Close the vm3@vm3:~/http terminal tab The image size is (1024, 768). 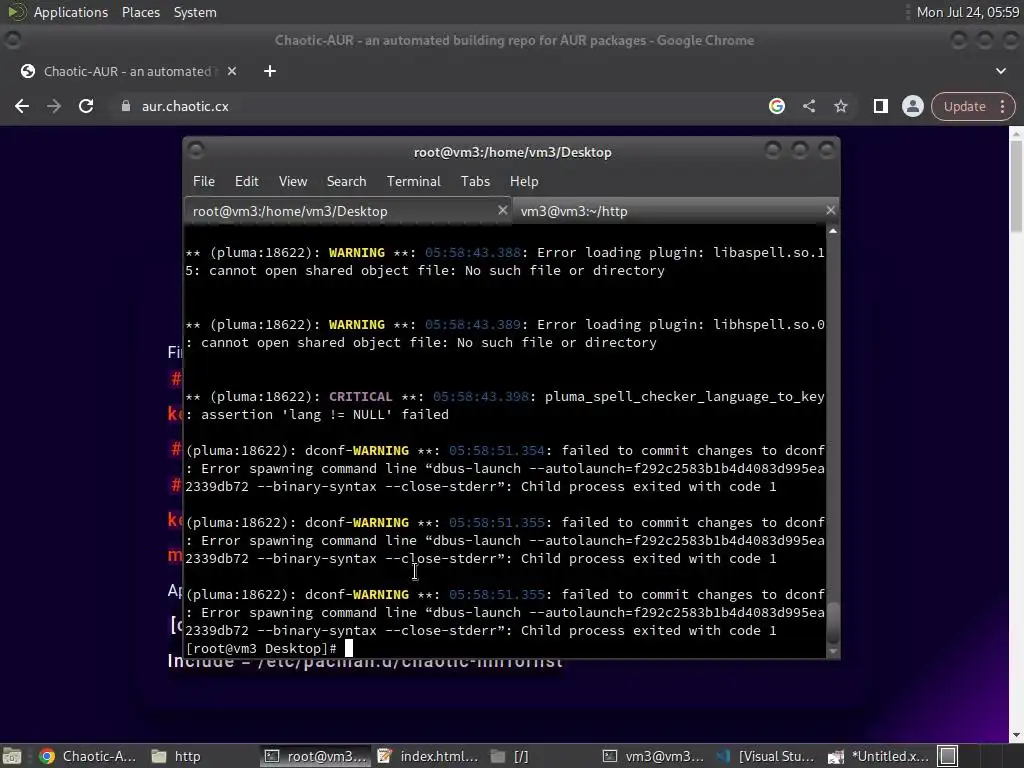point(830,210)
